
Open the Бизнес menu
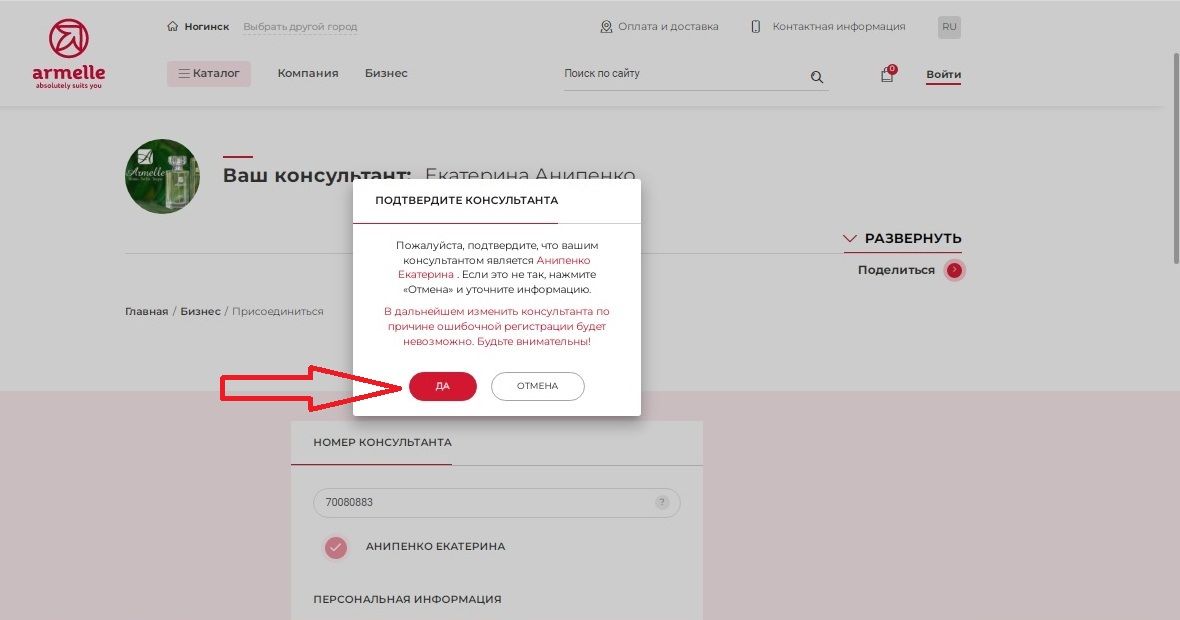point(386,74)
